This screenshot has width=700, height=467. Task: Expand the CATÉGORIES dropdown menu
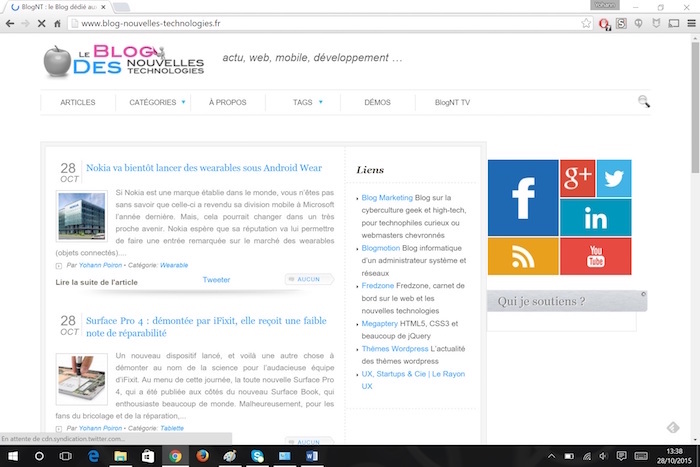point(158,102)
